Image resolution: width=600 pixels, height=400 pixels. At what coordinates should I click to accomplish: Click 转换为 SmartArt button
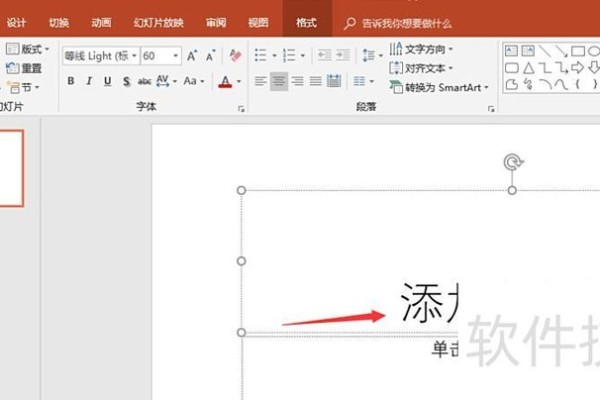tap(439, 88)
